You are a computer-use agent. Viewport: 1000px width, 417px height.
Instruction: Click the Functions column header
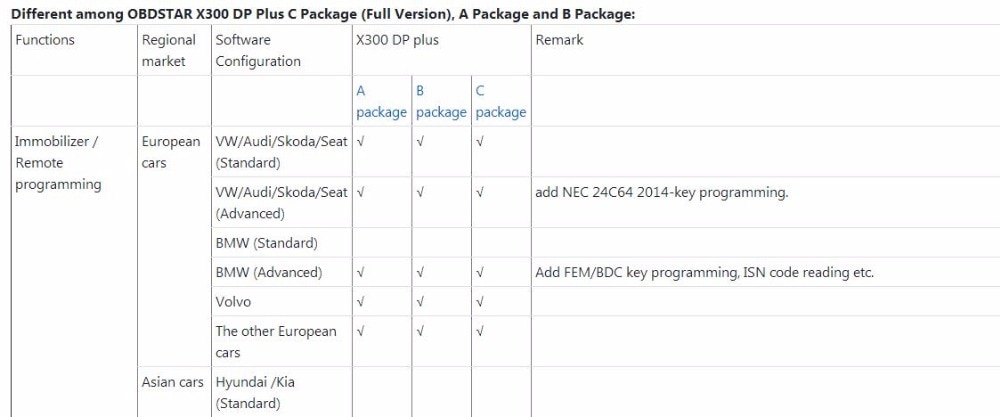[45, 40]
